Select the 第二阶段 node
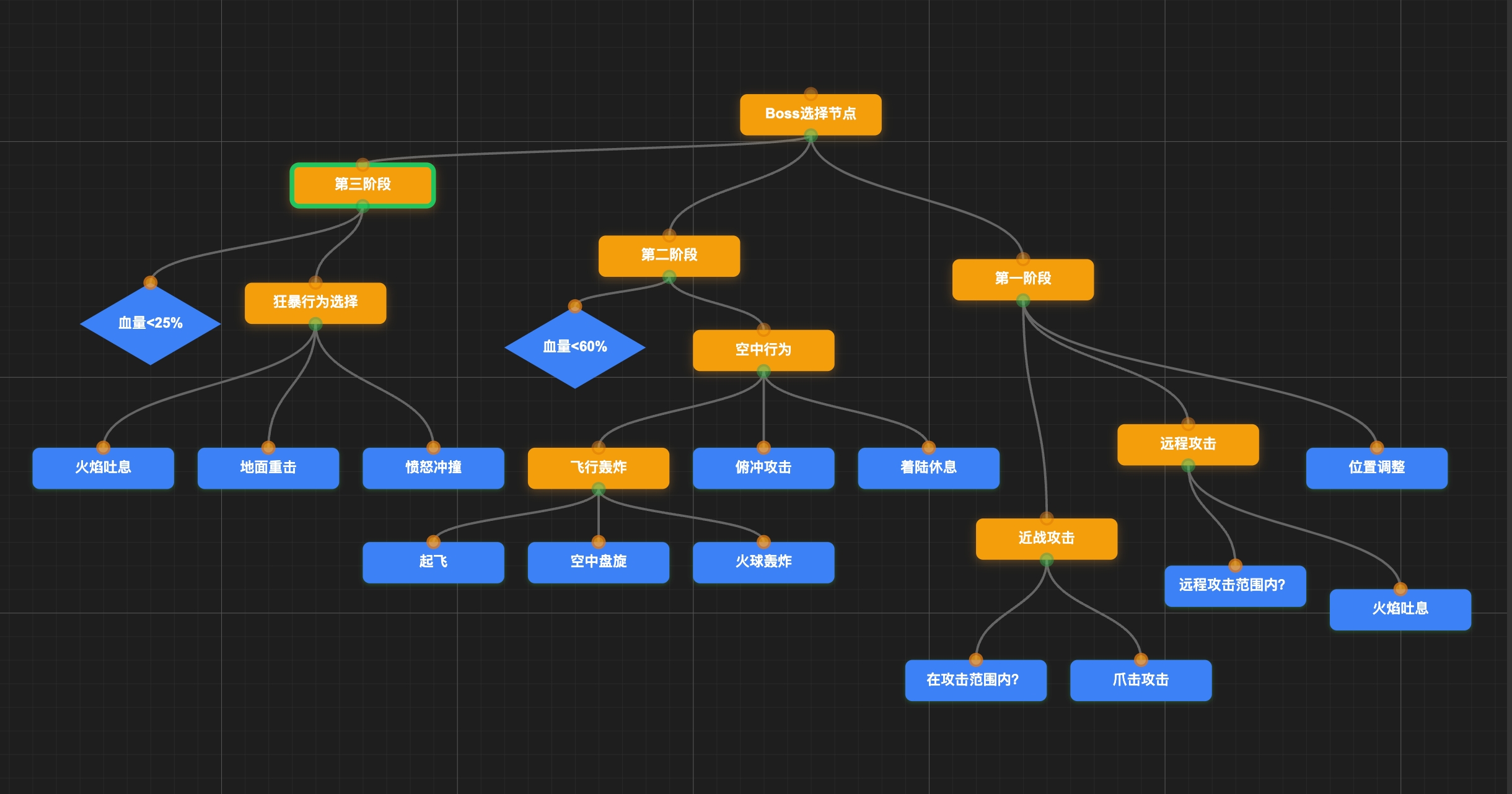1512x794 pixels. click(669, 256)
